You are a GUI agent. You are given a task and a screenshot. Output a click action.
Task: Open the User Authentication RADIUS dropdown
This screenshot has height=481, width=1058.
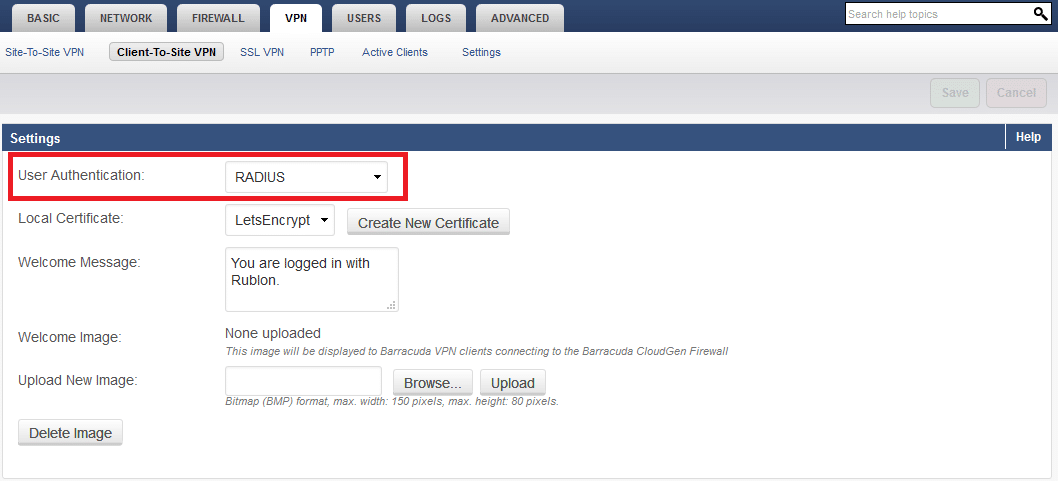pos(306,177)
